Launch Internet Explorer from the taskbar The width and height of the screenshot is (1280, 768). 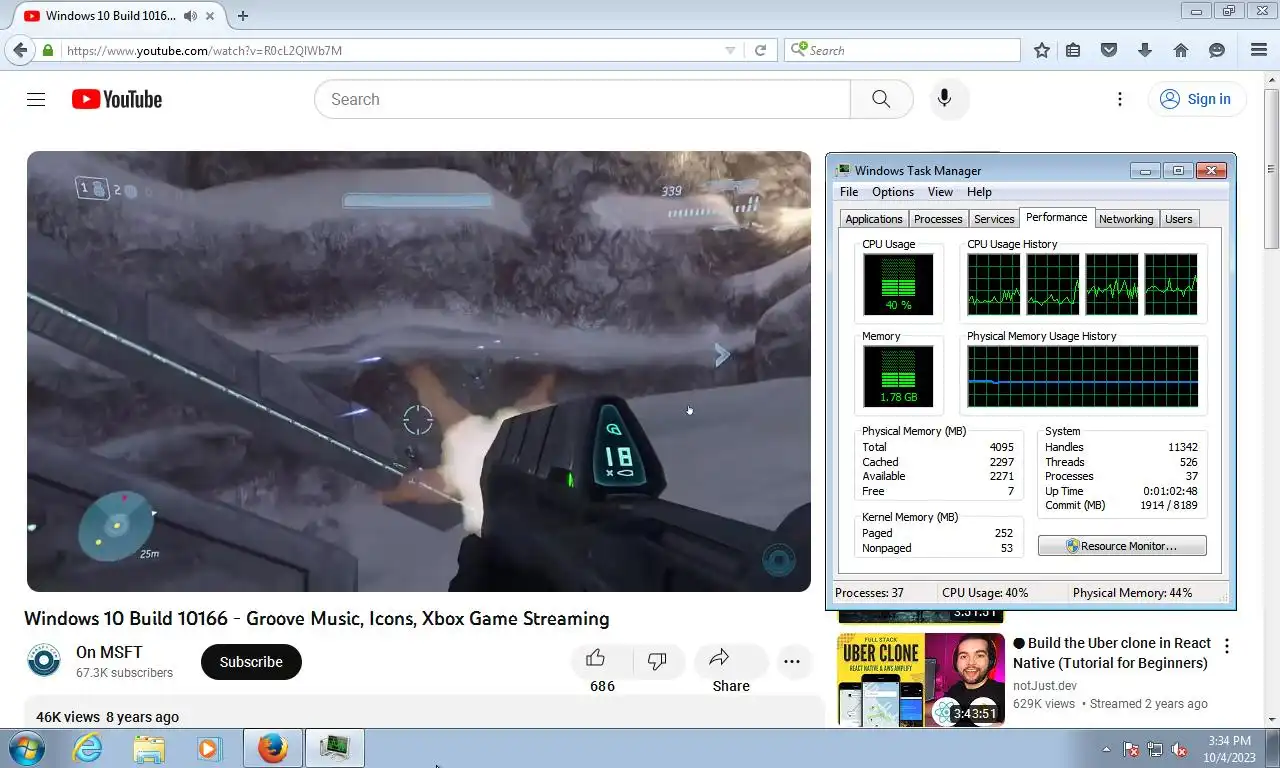[x=87, y=748]
